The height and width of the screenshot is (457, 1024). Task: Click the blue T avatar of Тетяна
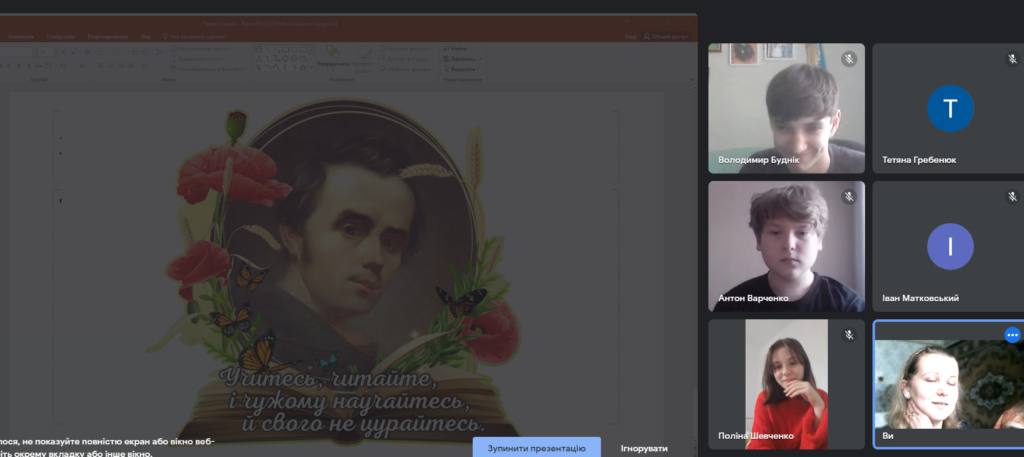(950, 108)
